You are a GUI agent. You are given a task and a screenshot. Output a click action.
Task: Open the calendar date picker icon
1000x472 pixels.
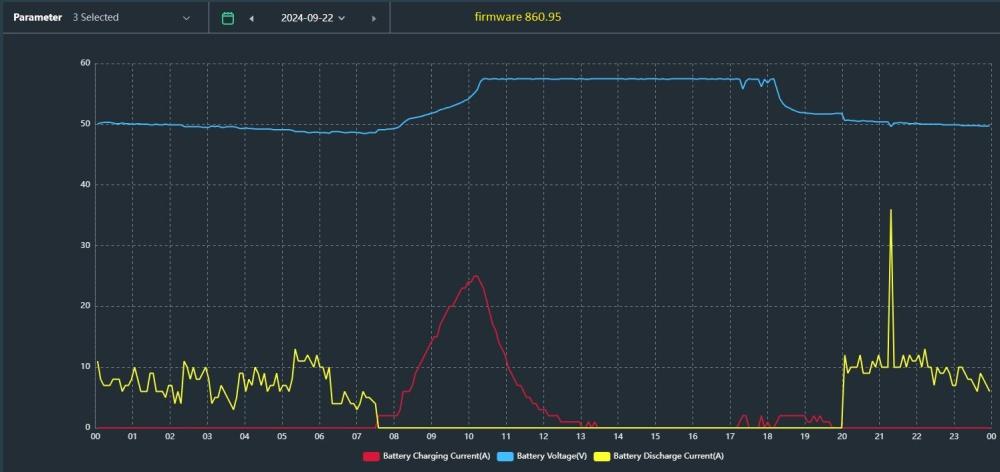(228, 18)
